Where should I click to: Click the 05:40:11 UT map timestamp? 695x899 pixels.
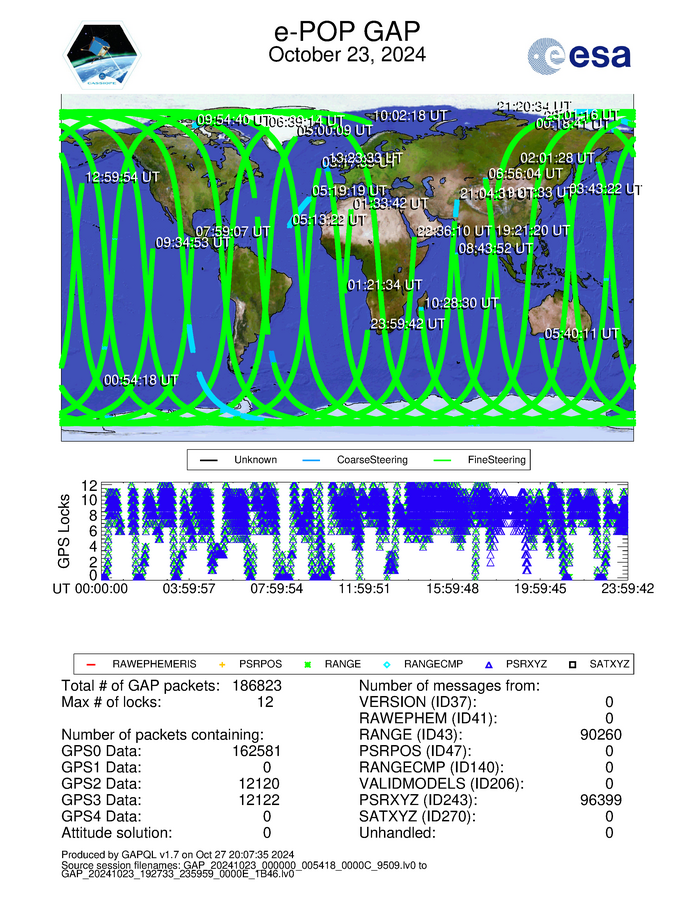[582, 333]
